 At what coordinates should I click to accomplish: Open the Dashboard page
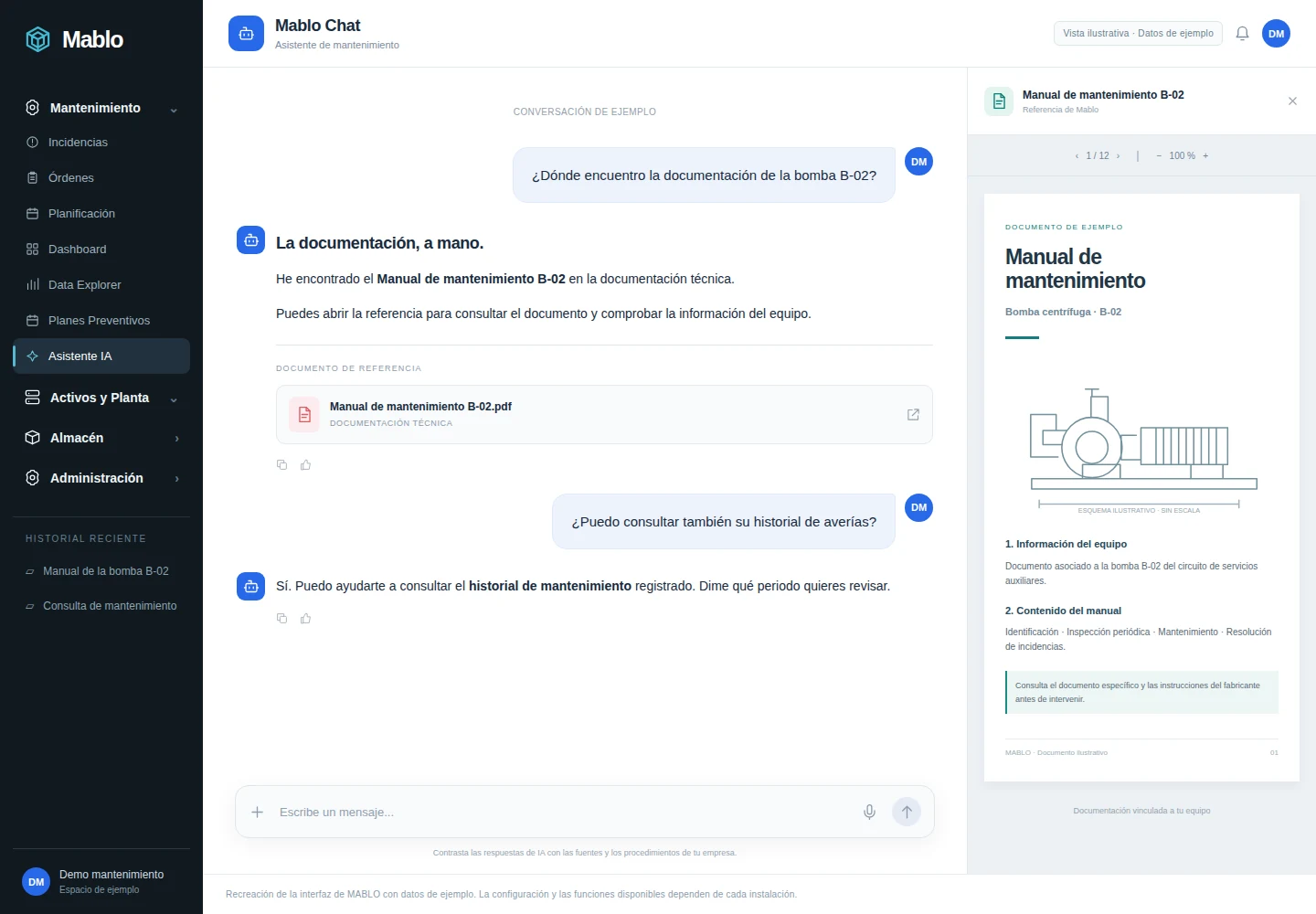tap(101, 250)
